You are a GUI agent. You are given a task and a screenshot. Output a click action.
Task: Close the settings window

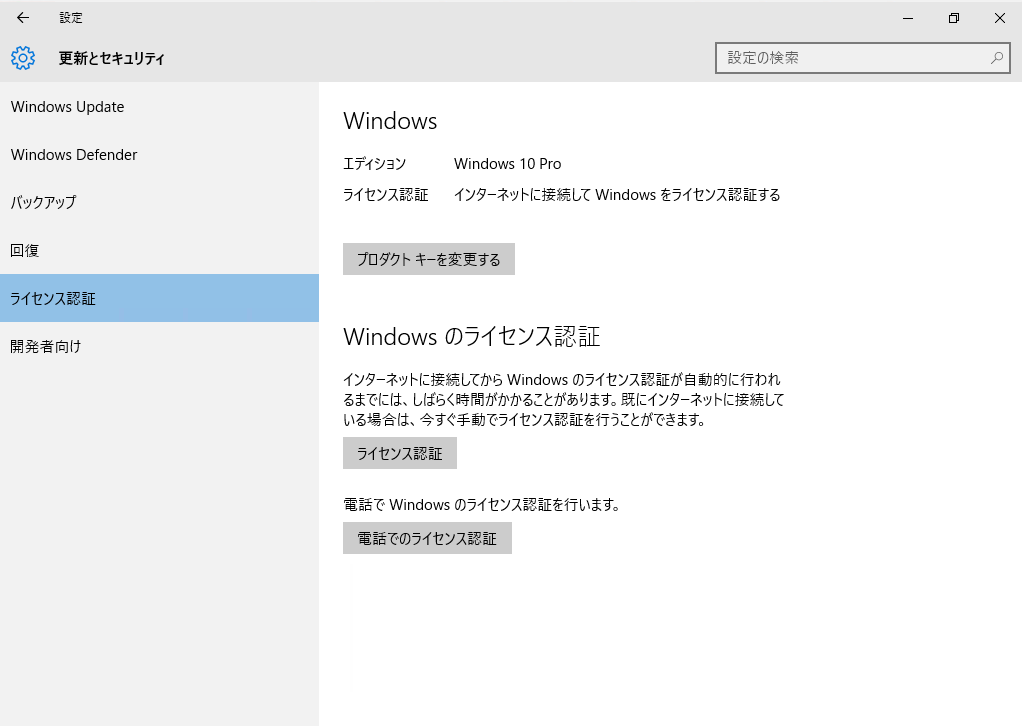(x=999, y=18)
